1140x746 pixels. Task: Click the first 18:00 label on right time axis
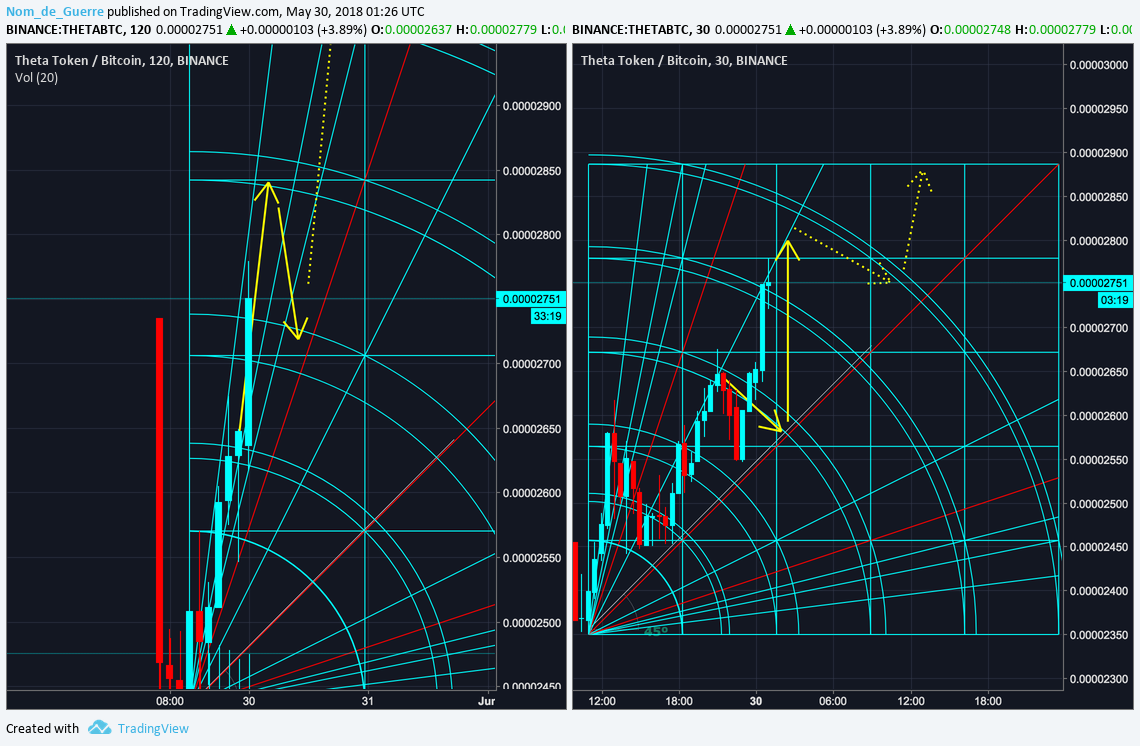coord(679,701)
